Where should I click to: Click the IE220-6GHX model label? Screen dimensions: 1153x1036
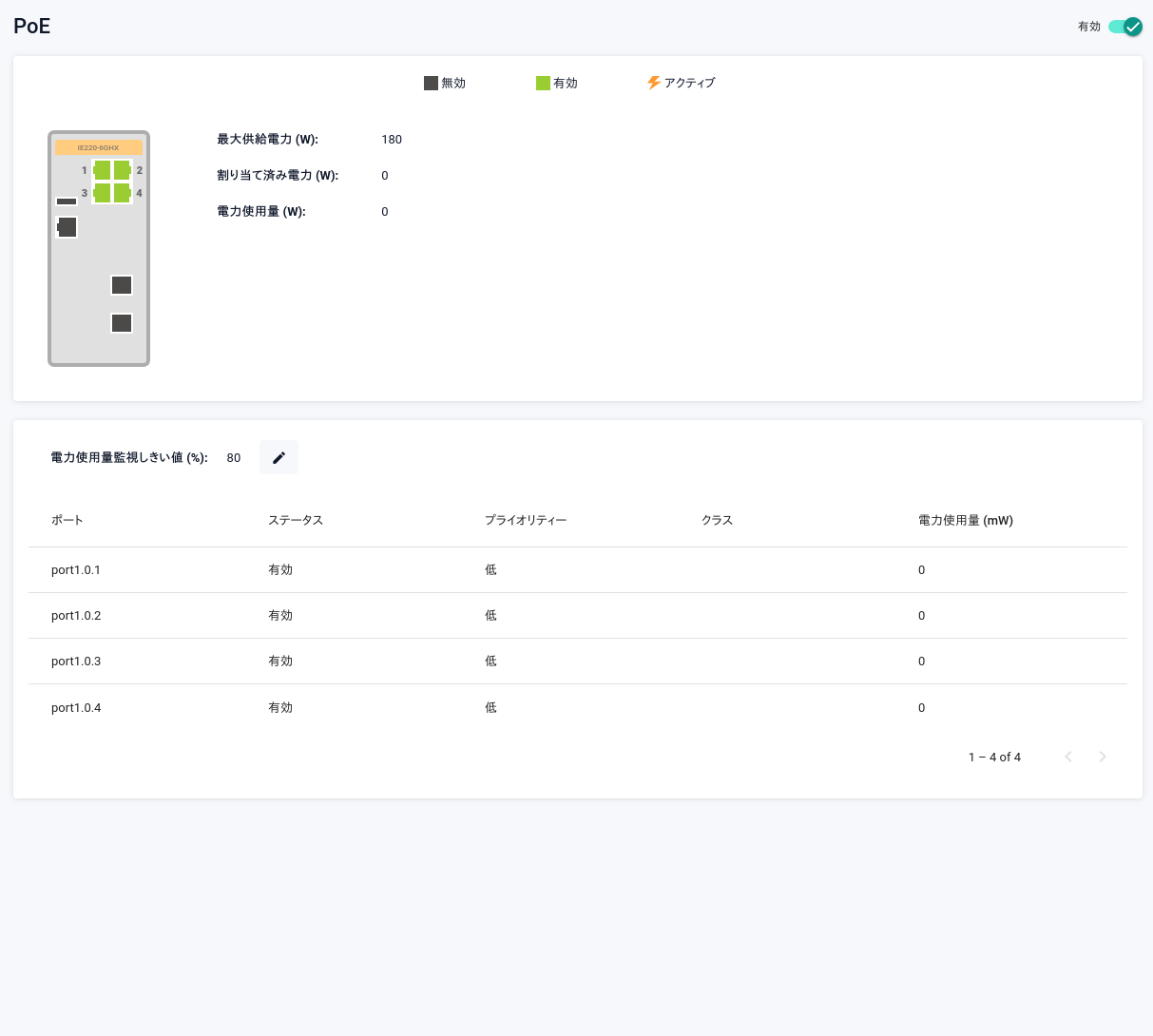[x=99, y=147]
